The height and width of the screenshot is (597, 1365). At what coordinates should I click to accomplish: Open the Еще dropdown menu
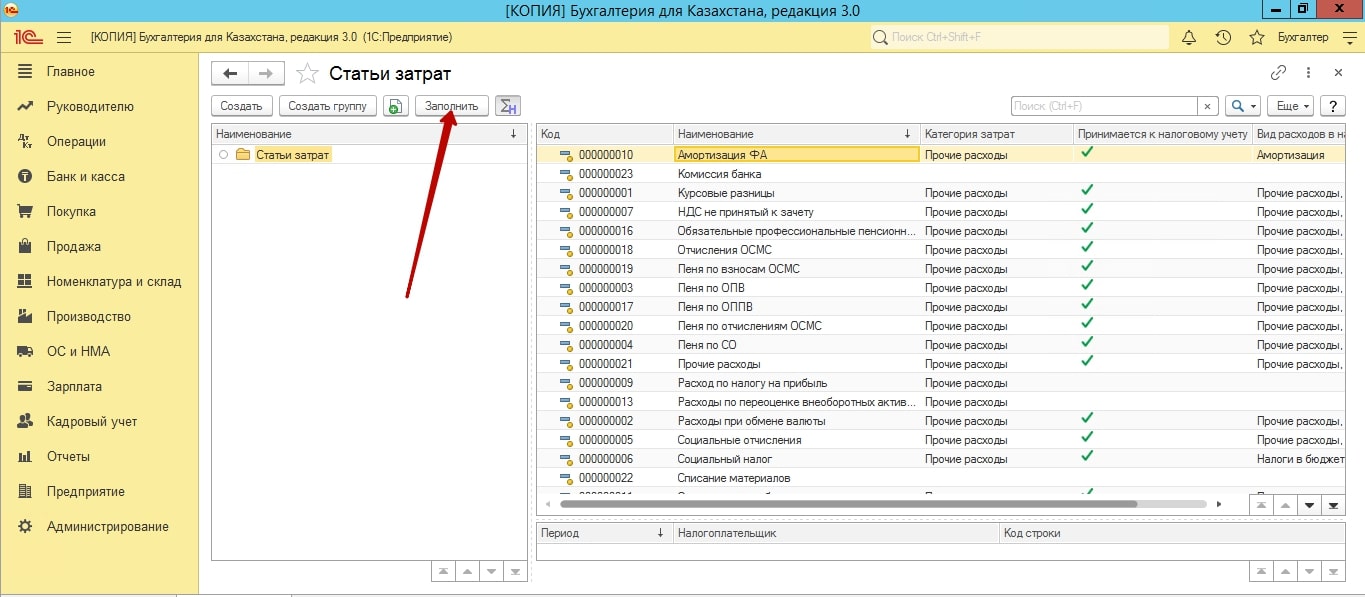pyautogui.click(x=1290, y=106)
